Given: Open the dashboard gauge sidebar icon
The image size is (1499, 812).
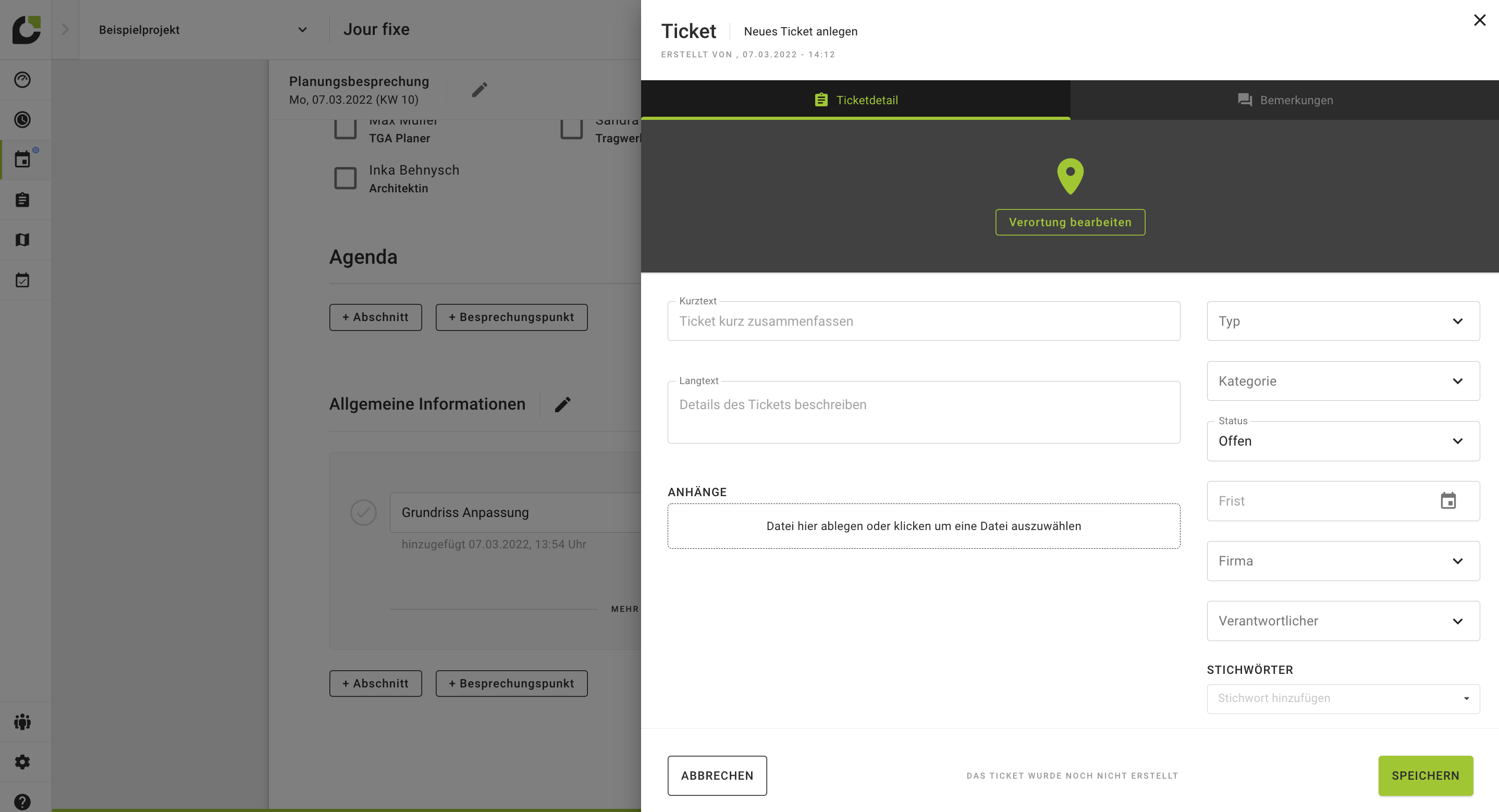Looking at the screenshot, I should [x=22, y=80].
